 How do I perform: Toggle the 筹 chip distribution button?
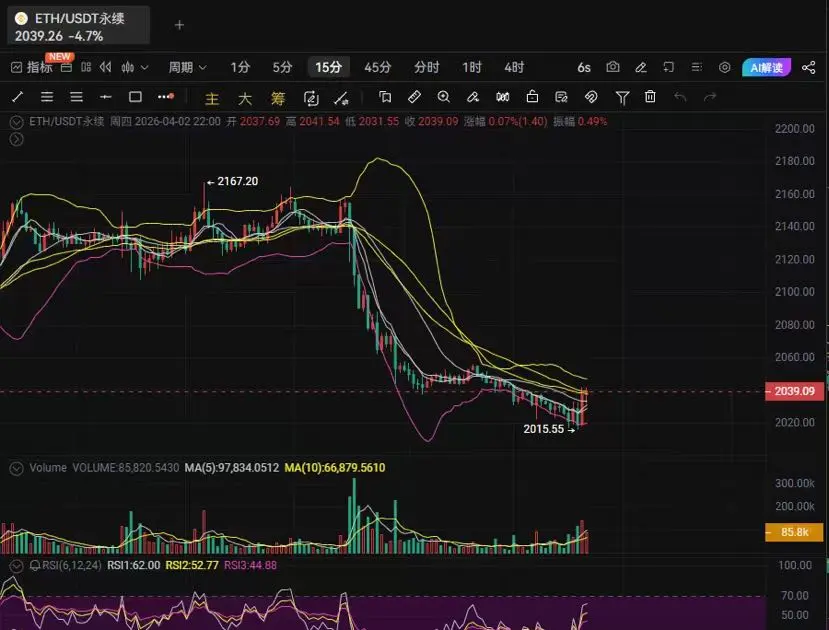tap(278, 98)
